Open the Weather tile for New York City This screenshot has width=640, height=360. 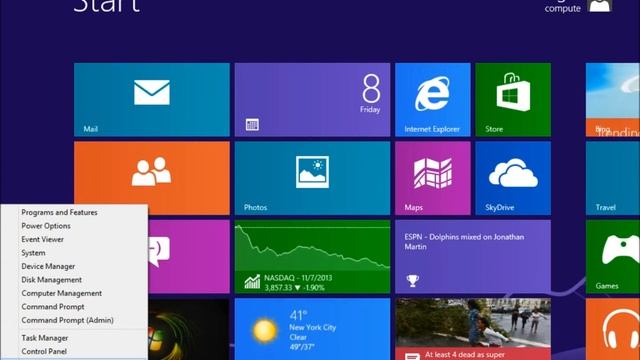[x=312, y=329]
